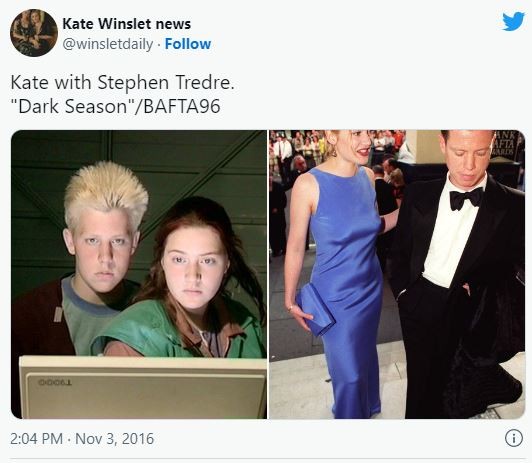Click the 'Kate with Stephen Tredre.' tweet text

click(122, 82)
